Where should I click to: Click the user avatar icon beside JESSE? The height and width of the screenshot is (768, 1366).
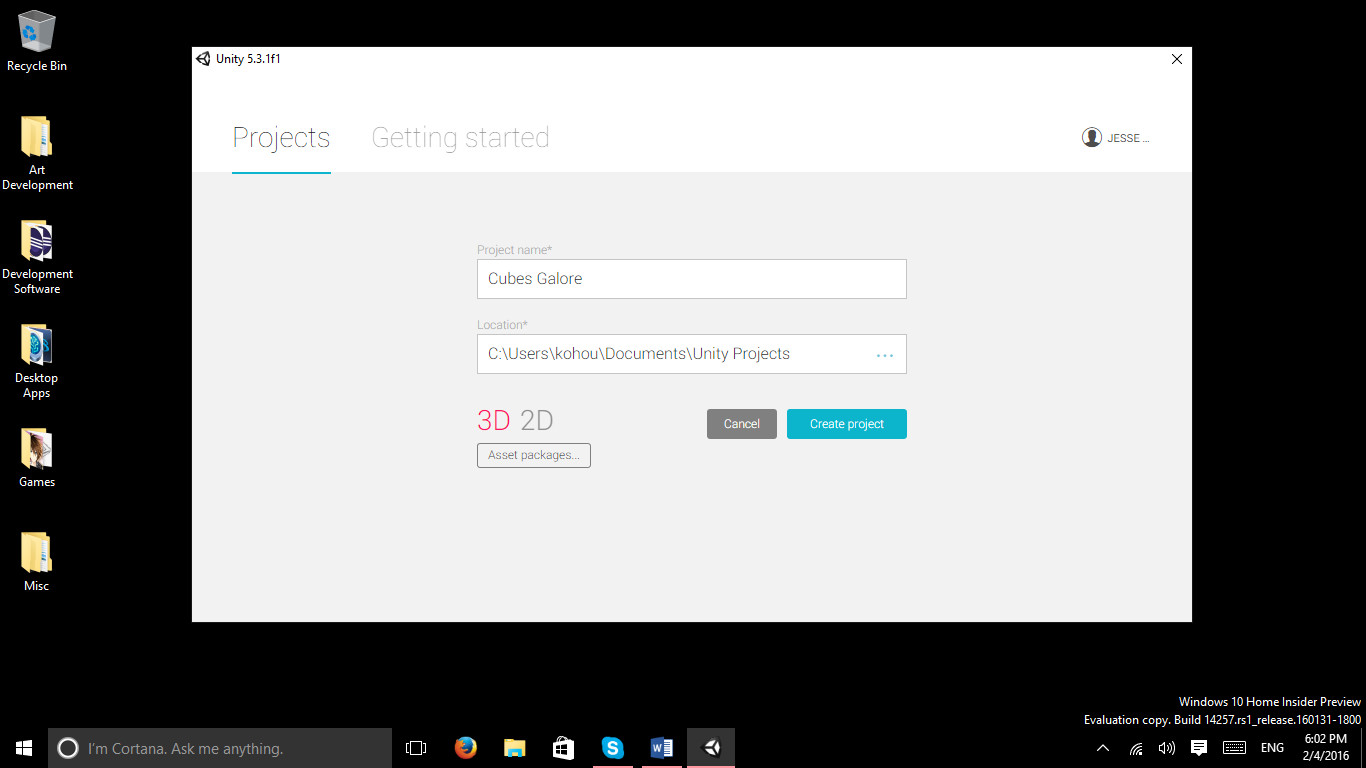(x=1092, y=138)
